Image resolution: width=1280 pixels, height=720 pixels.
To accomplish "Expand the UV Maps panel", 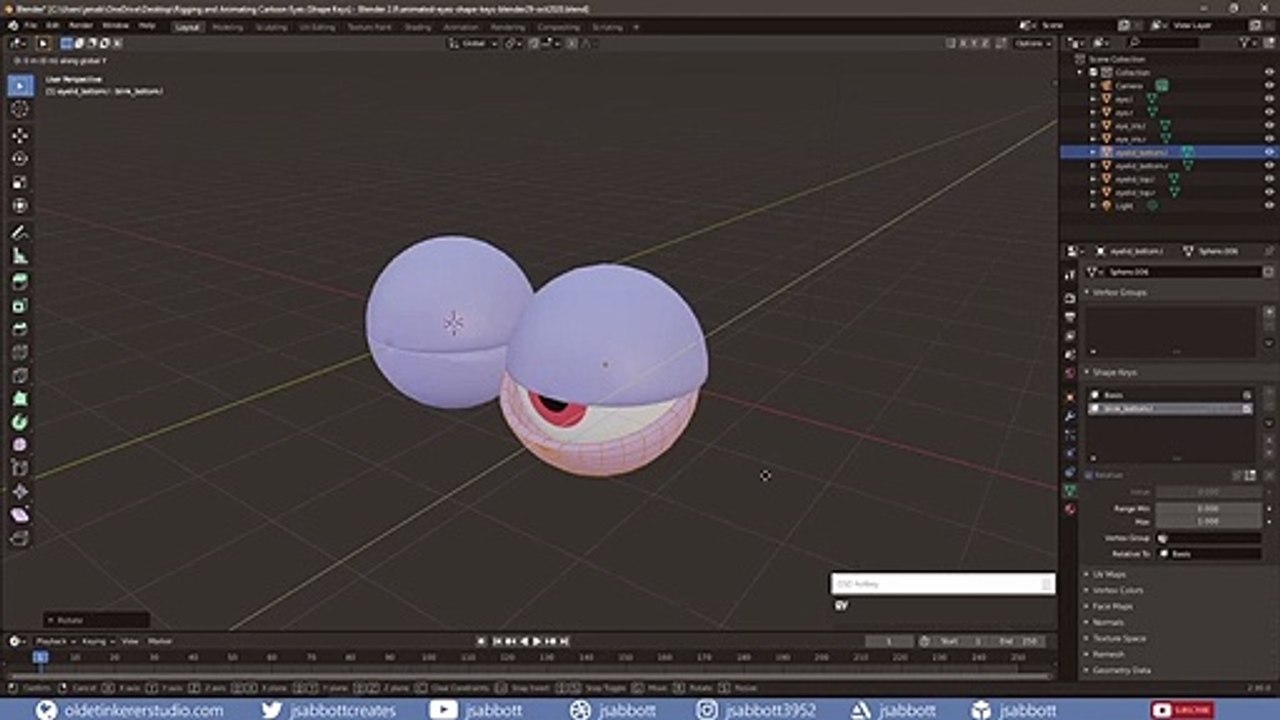I will tap(1108, 574).
